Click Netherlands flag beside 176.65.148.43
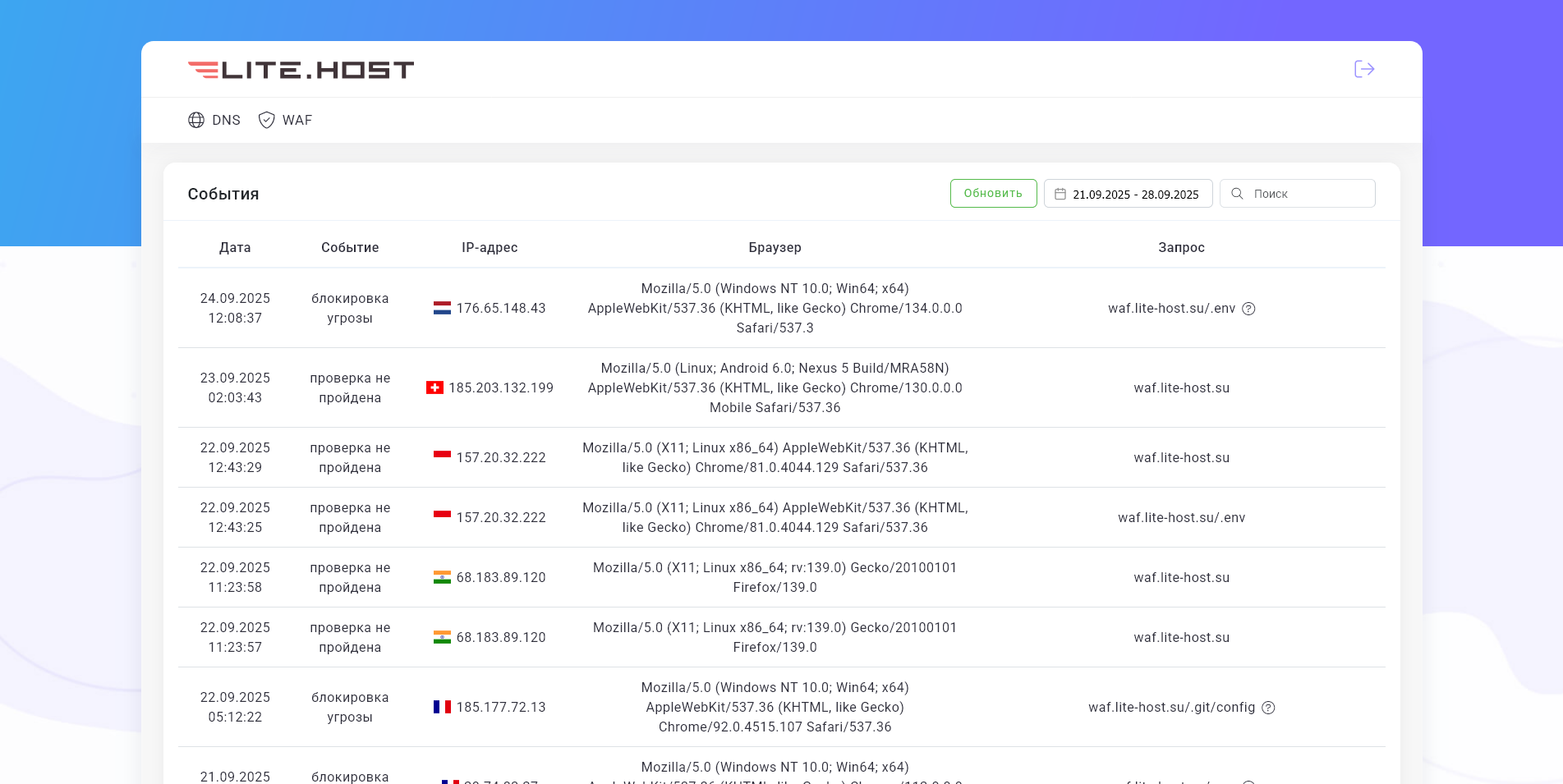The height and width of the screenshot is (784, 1563). click(442, 309)
